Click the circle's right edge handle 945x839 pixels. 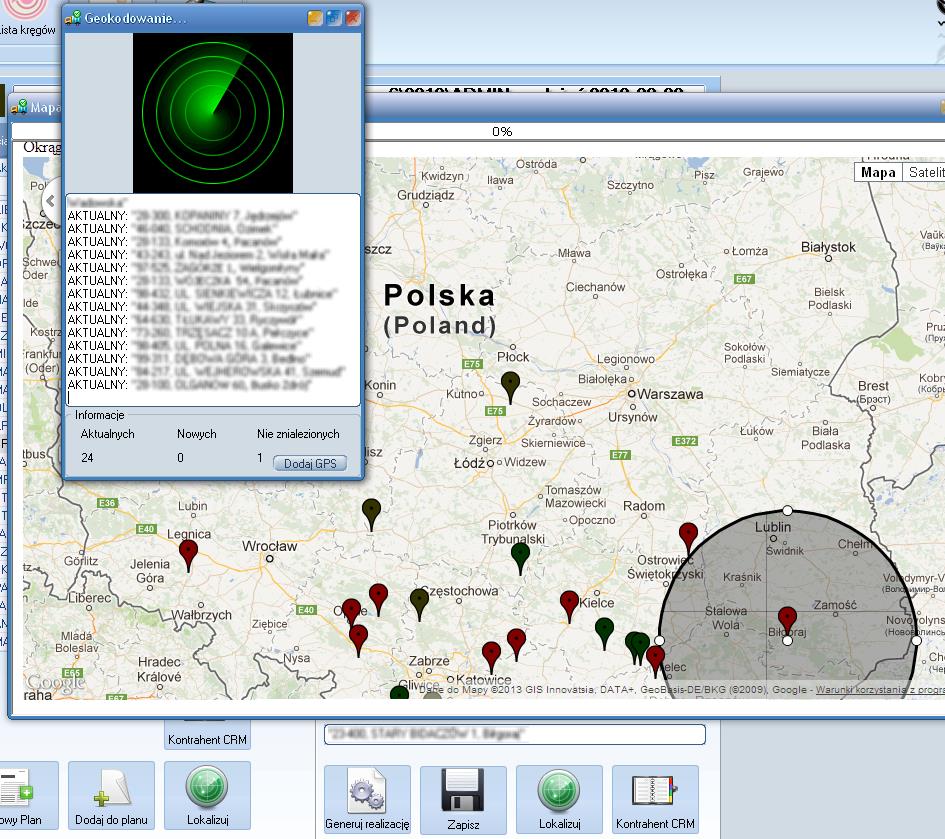pos(916,640)
